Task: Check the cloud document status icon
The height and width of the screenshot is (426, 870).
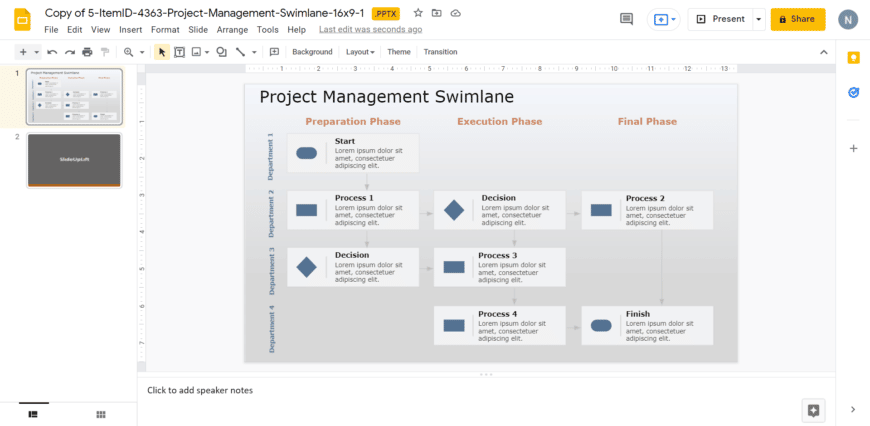Action: 456,13
